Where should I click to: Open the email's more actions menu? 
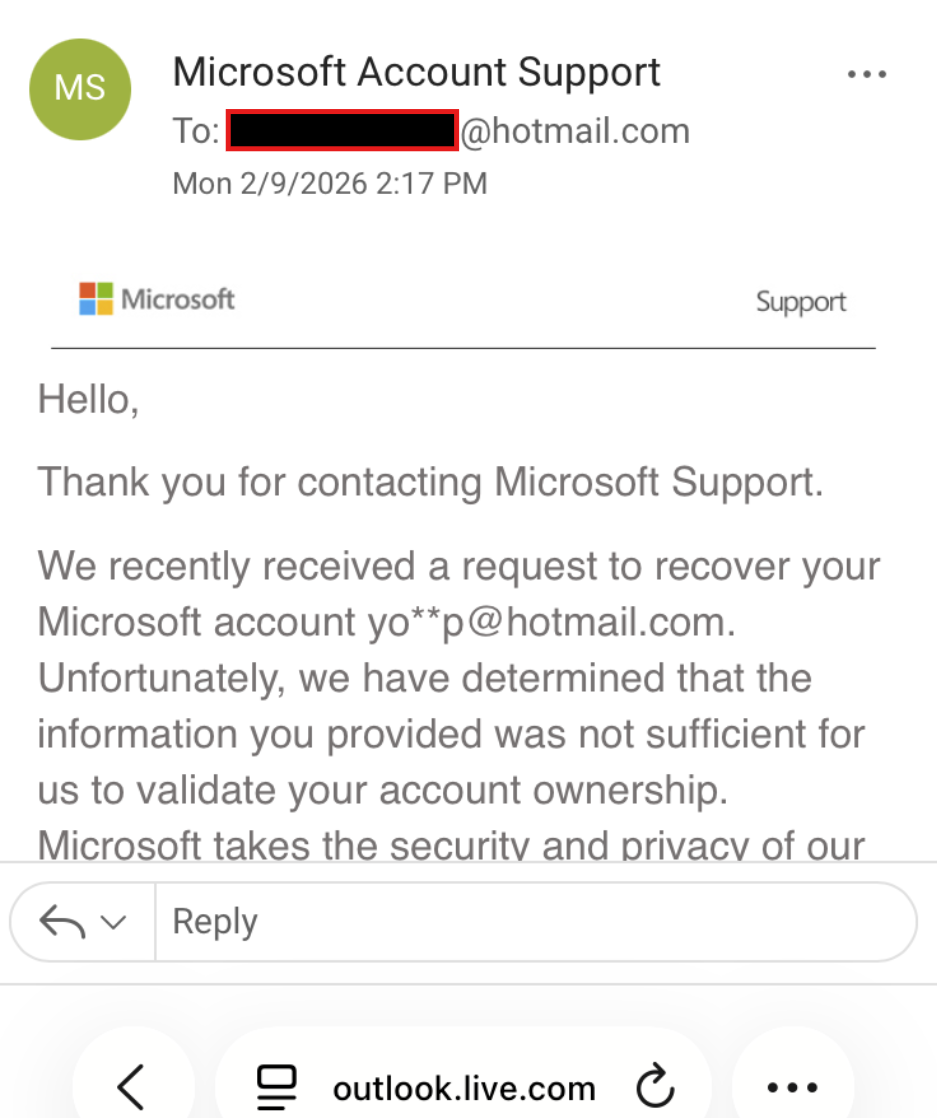(x=866, y=75)
